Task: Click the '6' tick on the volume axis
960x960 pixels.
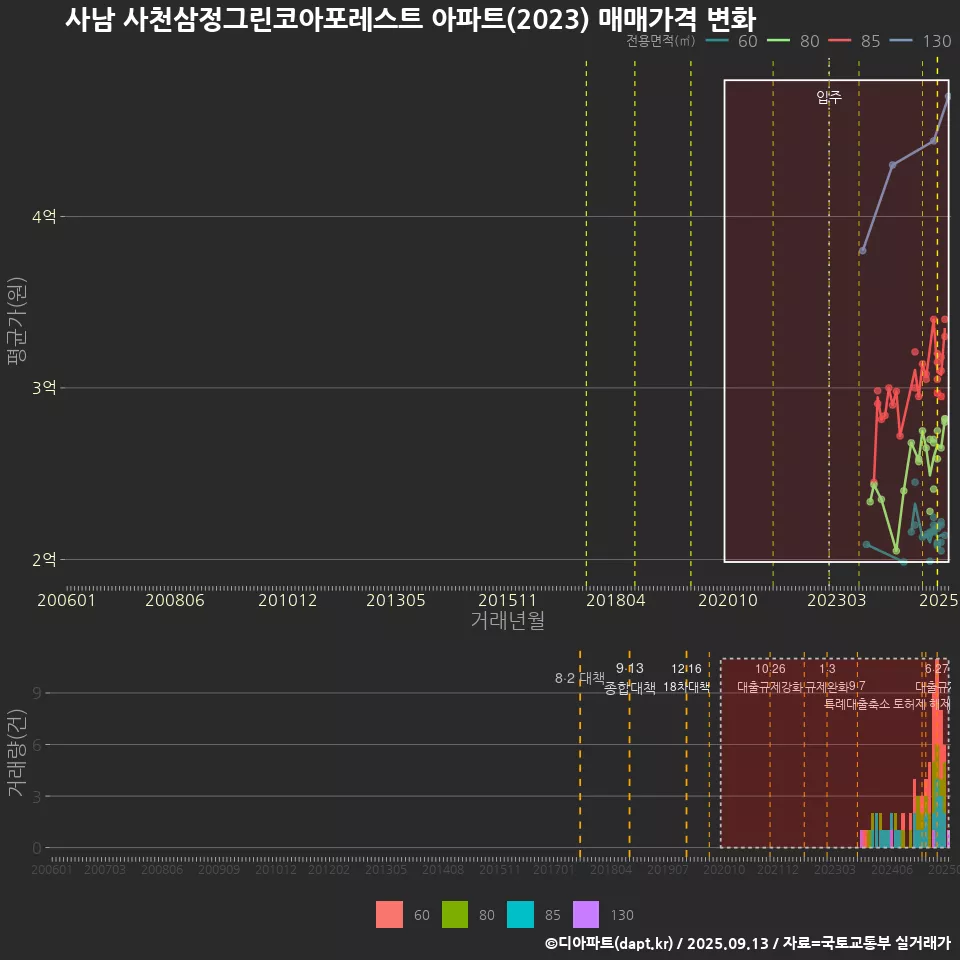Action: point(37,744)
